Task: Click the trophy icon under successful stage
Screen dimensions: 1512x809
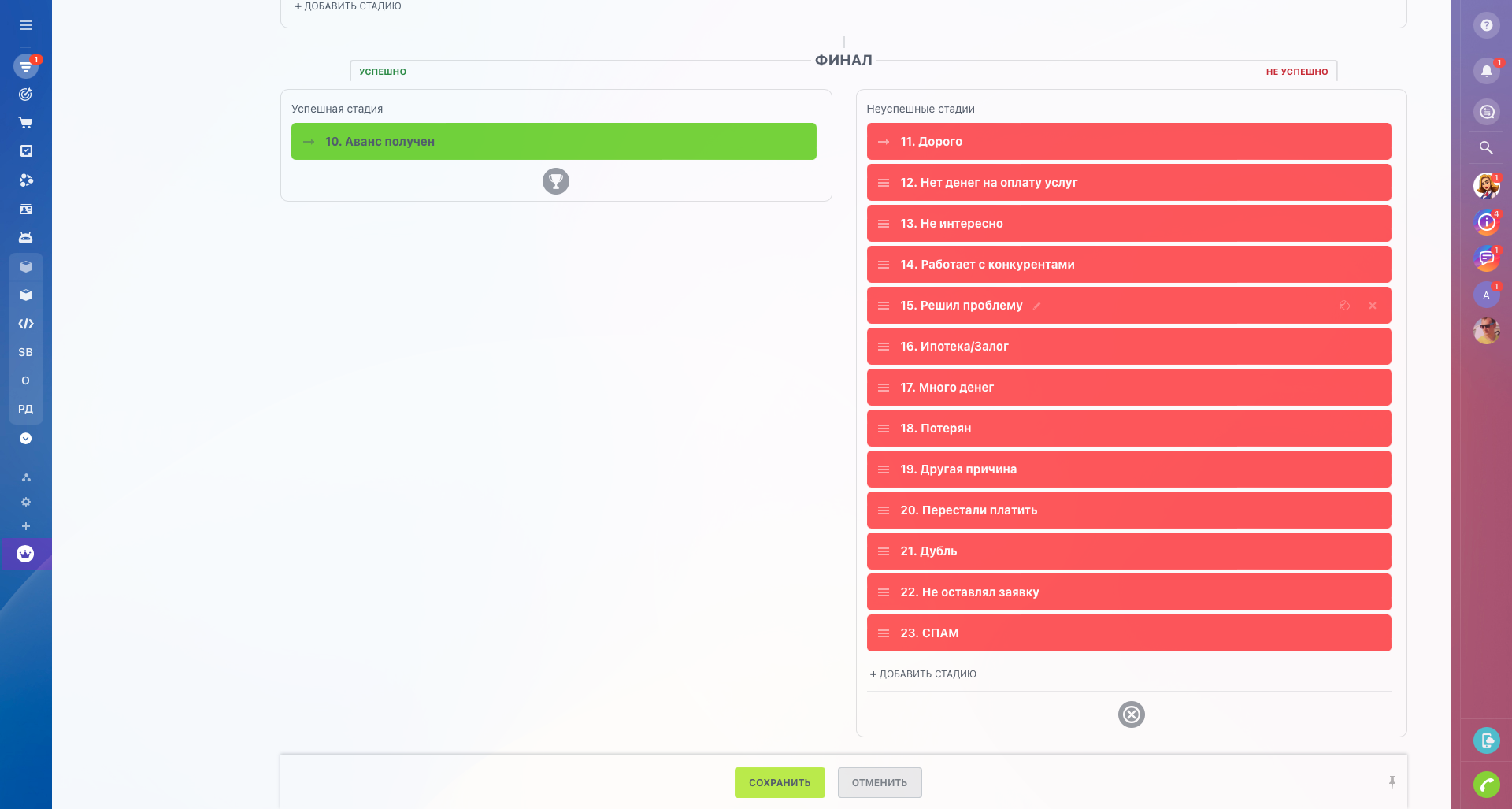Action: click(556, 181)
